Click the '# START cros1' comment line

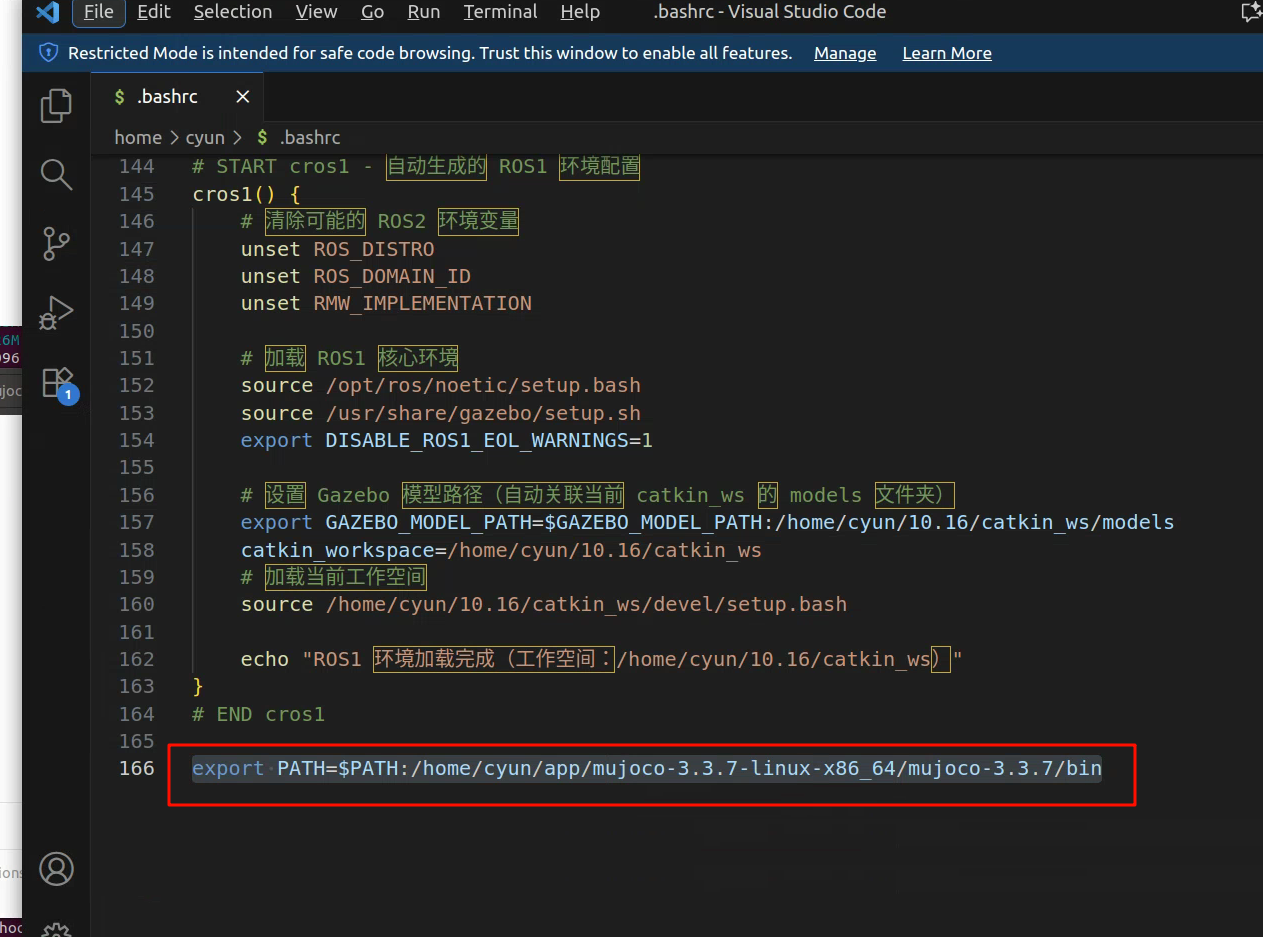point(416,166)
